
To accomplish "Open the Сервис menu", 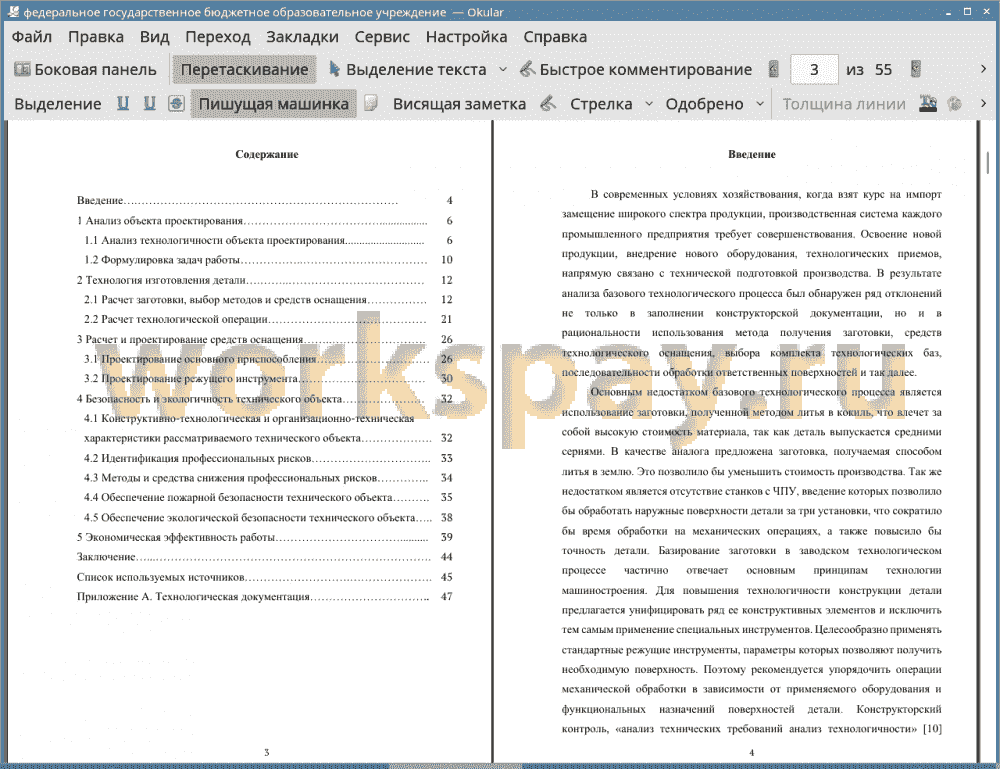I will pyautogui.click(x=382, y=37).
